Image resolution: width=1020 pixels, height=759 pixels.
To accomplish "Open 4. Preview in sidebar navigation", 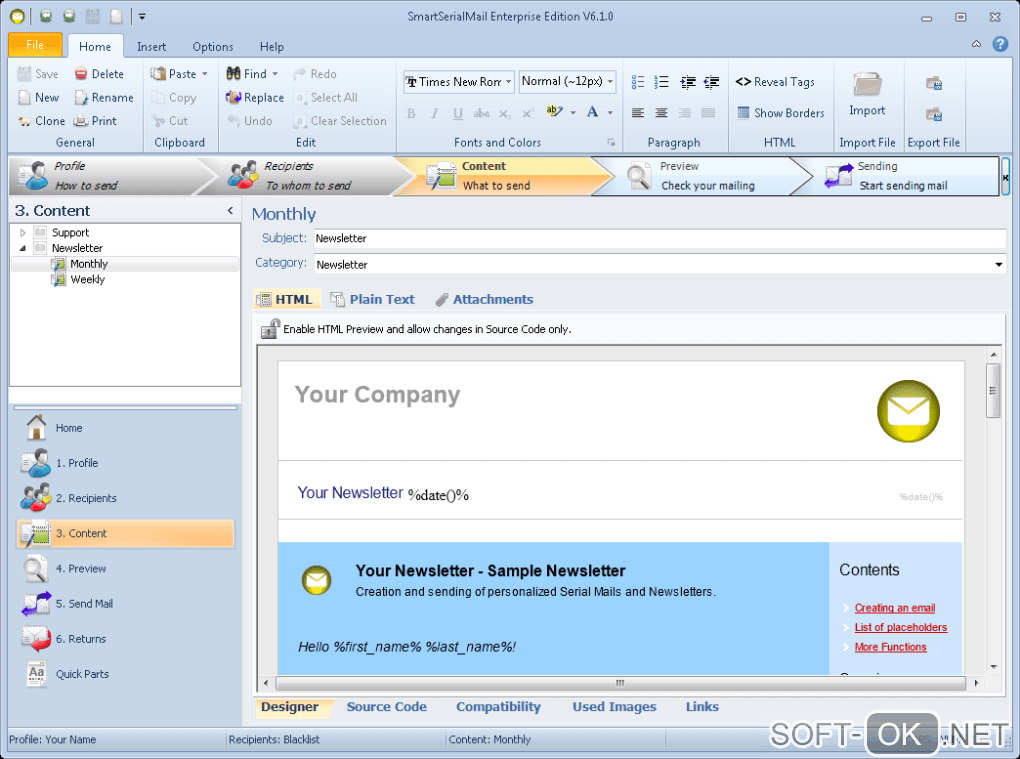I will 81,568.
